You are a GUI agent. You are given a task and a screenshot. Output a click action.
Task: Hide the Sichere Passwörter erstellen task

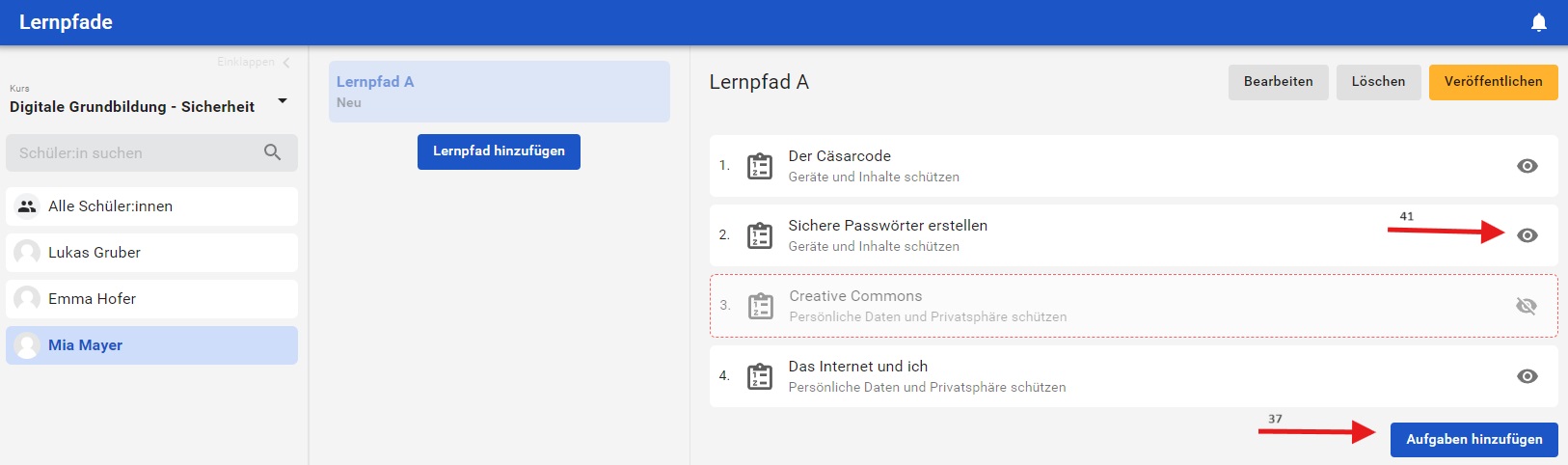pos(1527,235)
